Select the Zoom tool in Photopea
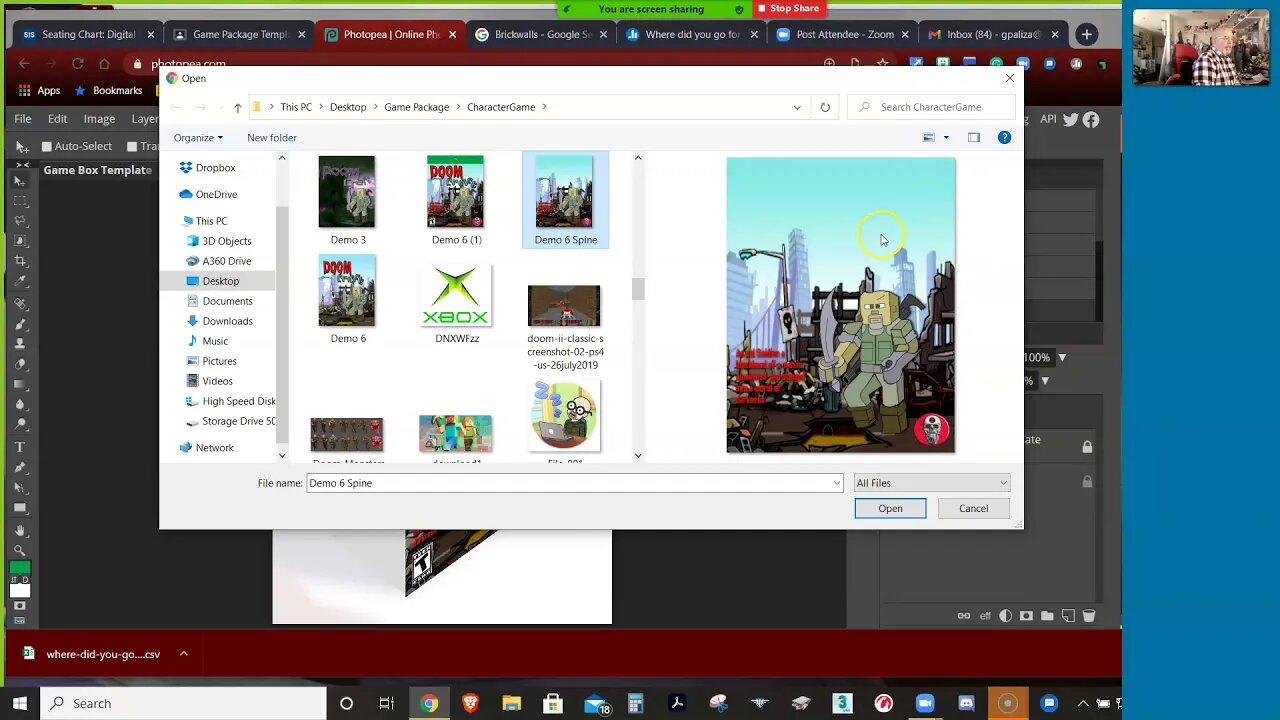Viewport: 1280px width, 720px height. (20, 550)
